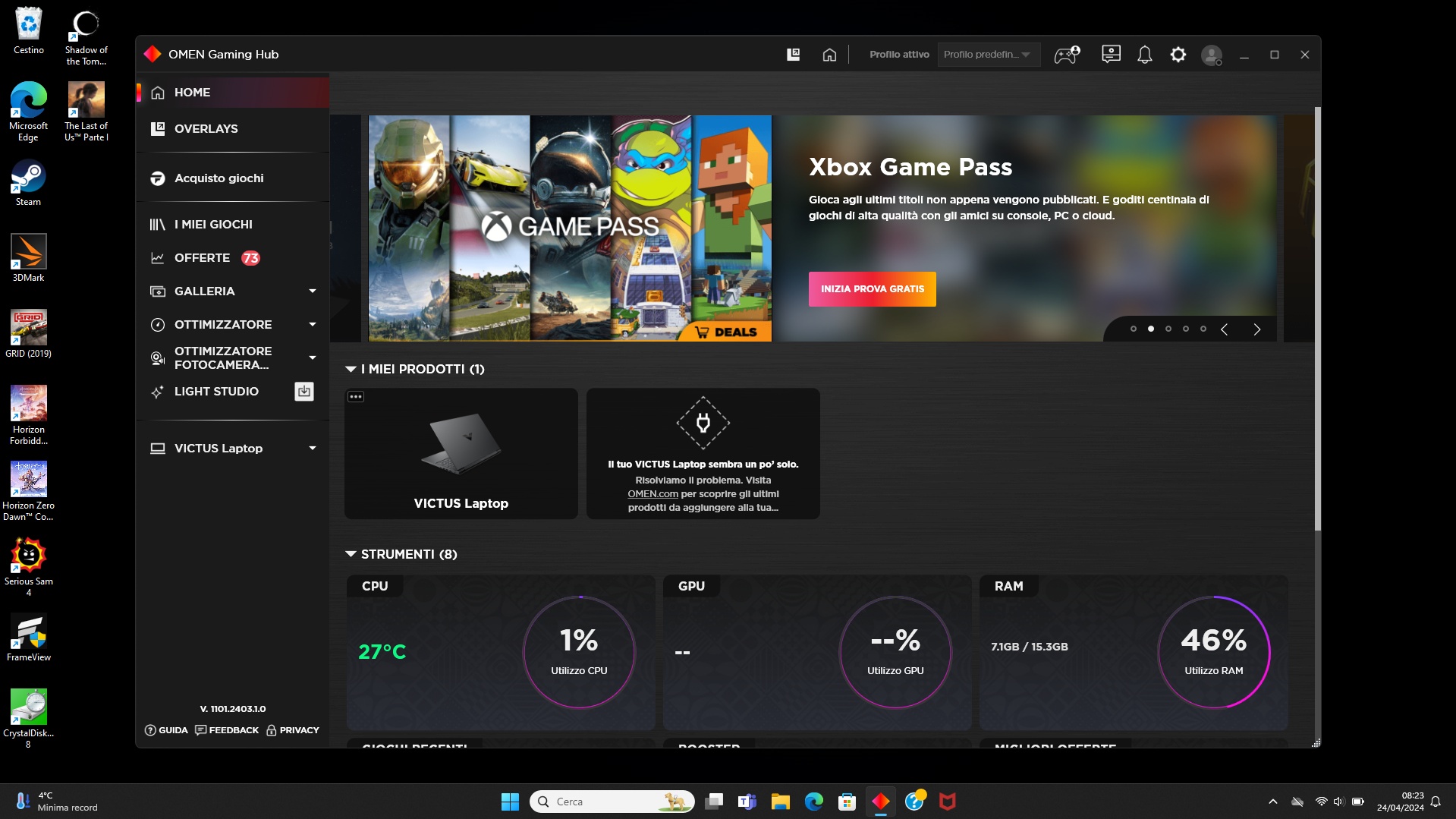Open GRID (2019) desktop shortcut

[x=28, y=335]
